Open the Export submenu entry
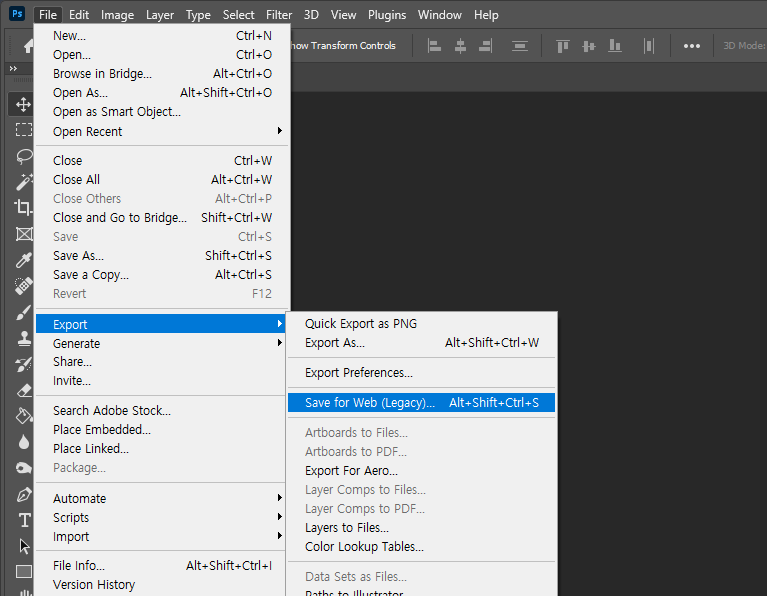This screenshot has width=767, height=596. 160,324
